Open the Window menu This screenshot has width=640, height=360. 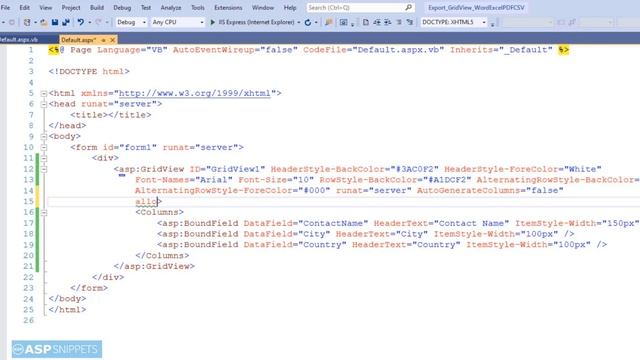[263, 7]
